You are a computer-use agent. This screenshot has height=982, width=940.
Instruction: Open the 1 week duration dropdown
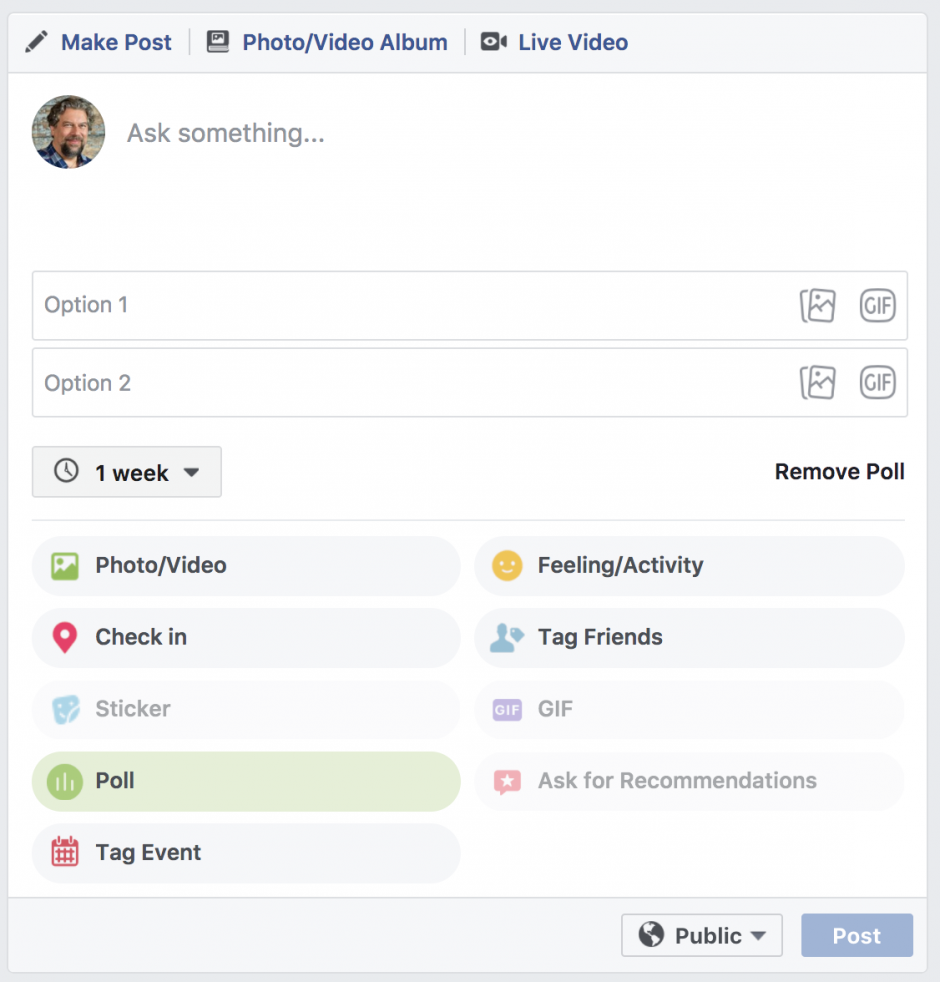tap(126, 471)
